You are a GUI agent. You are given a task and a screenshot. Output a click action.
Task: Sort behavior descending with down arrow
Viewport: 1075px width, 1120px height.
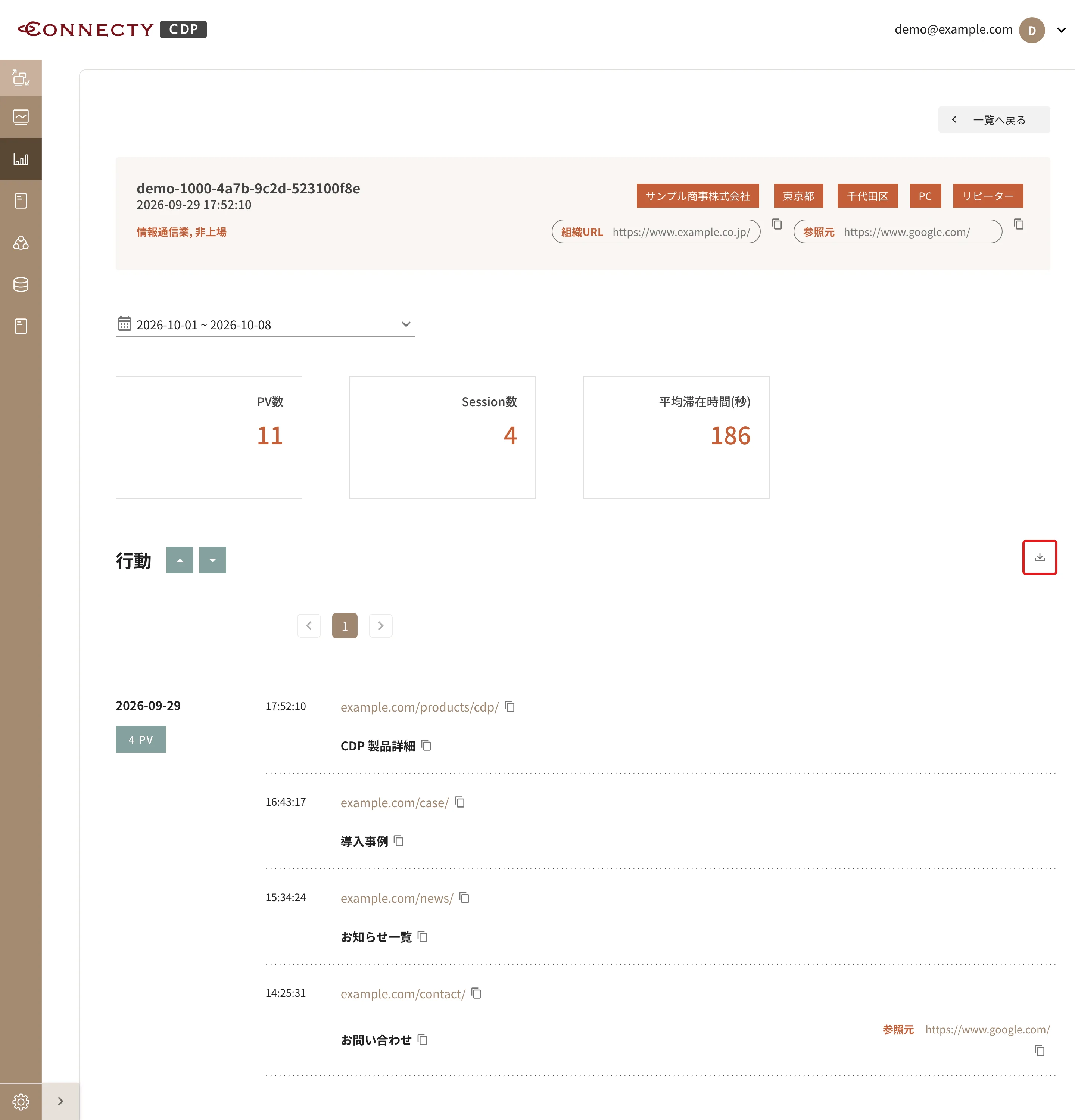tap(212, 560)
